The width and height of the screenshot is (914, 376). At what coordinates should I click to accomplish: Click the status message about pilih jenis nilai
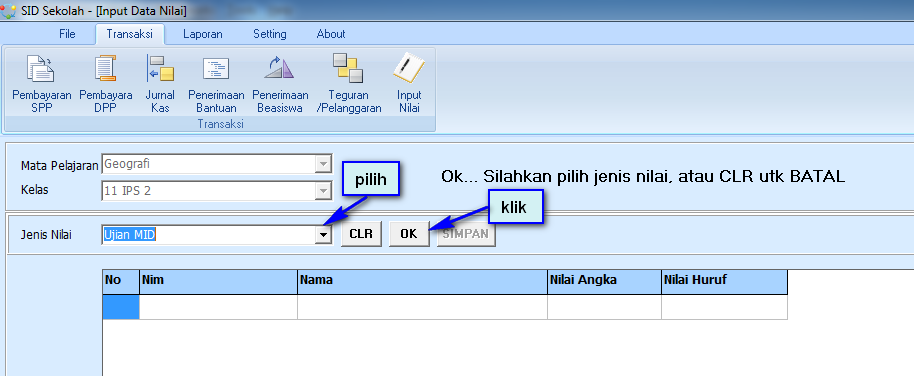(643, 177)
